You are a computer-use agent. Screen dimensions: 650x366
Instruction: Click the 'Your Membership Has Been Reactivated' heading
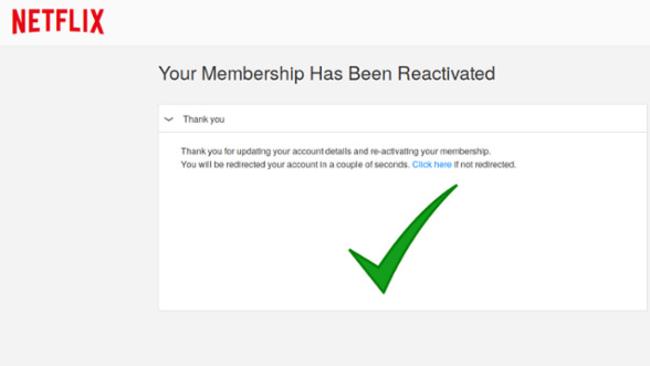click(327, 74)
